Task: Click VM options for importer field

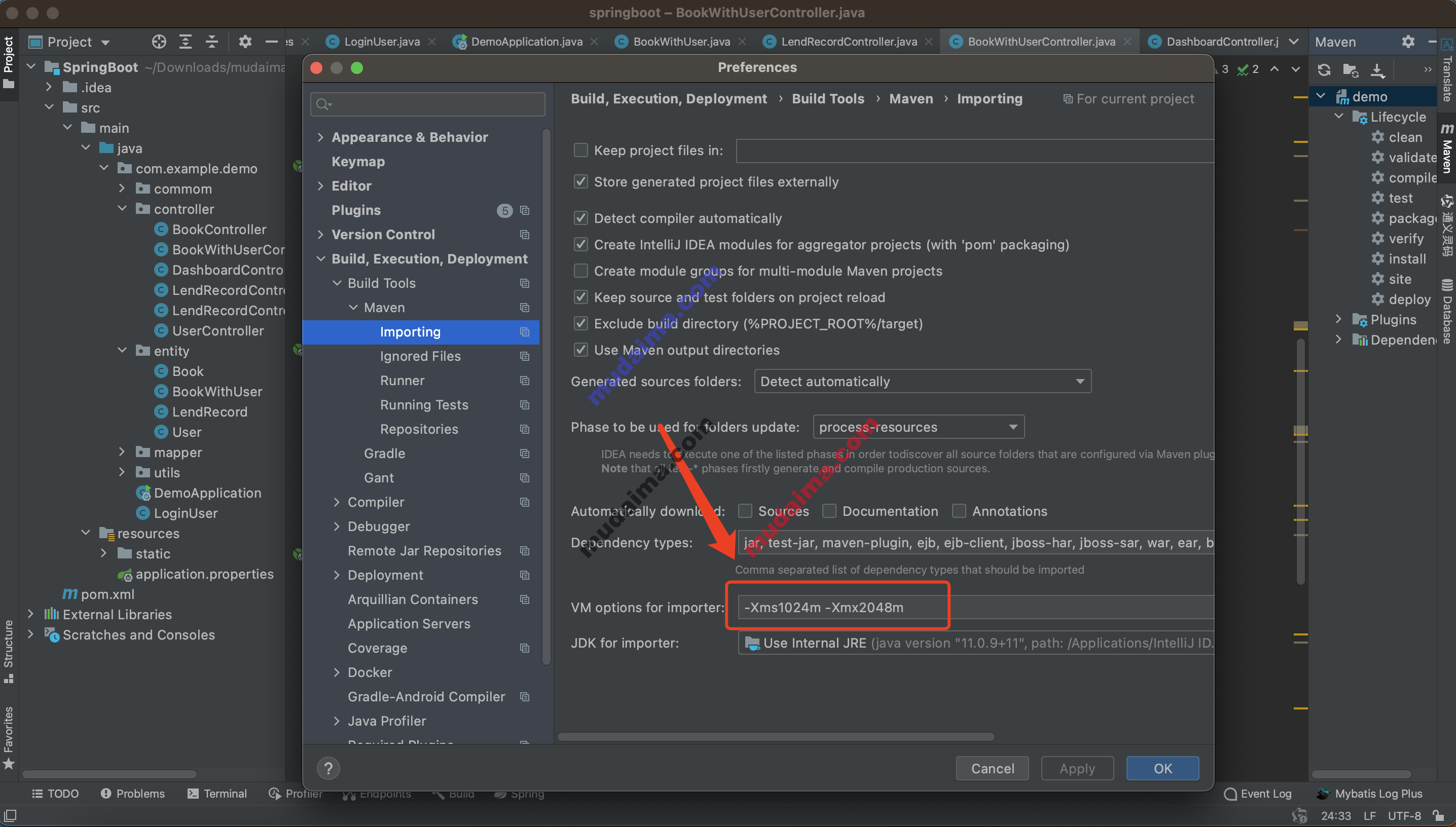Action: 975,607
